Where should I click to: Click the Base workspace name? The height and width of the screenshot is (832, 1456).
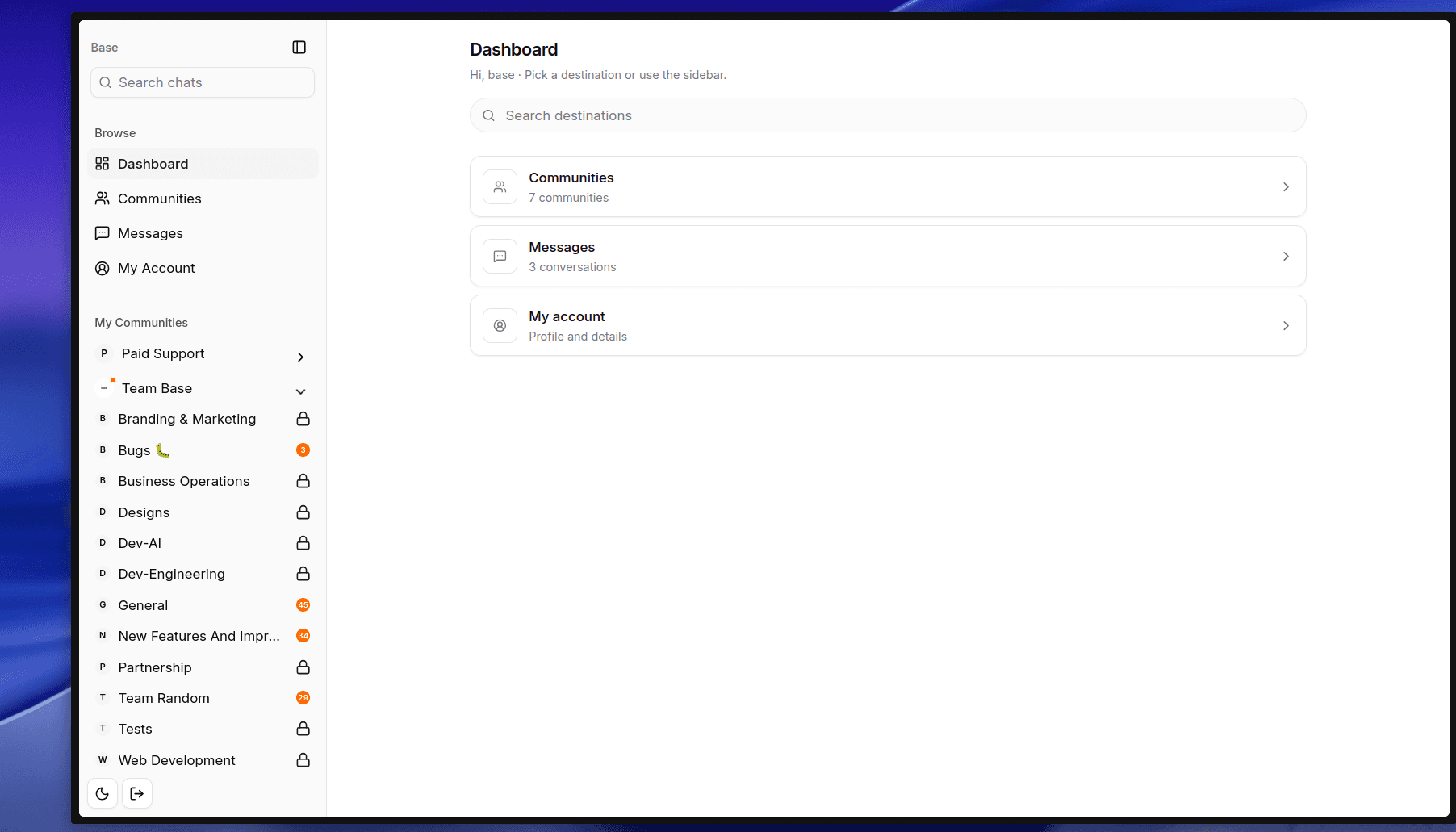104,48
